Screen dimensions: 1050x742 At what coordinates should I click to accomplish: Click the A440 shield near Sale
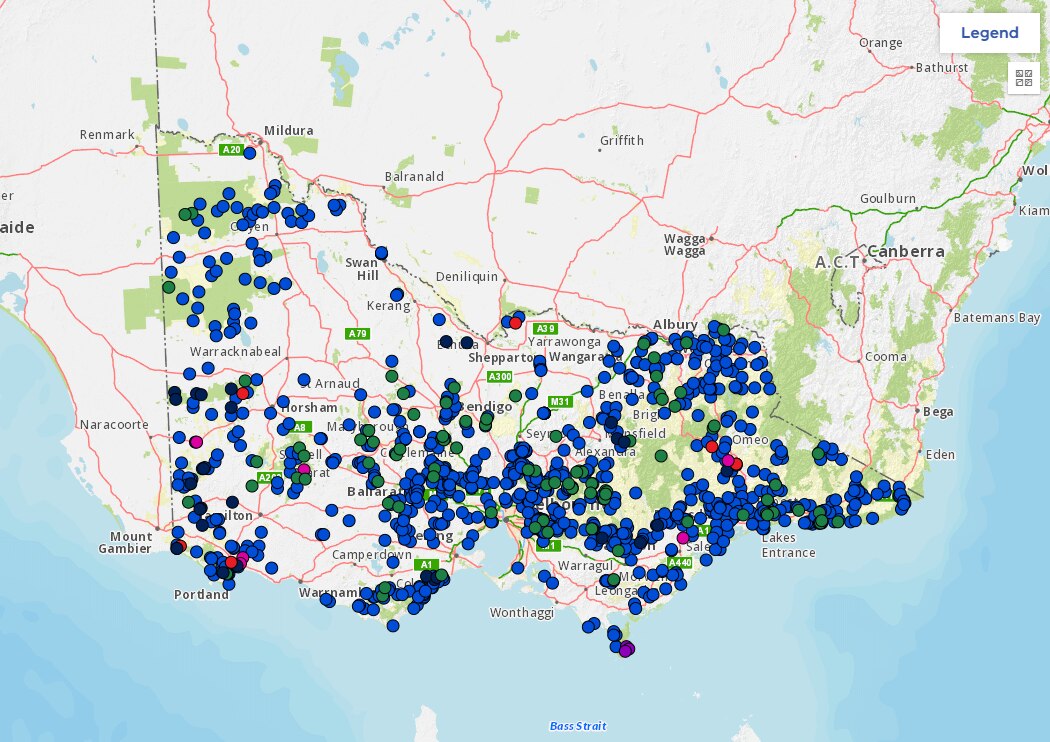coord(680,562)
